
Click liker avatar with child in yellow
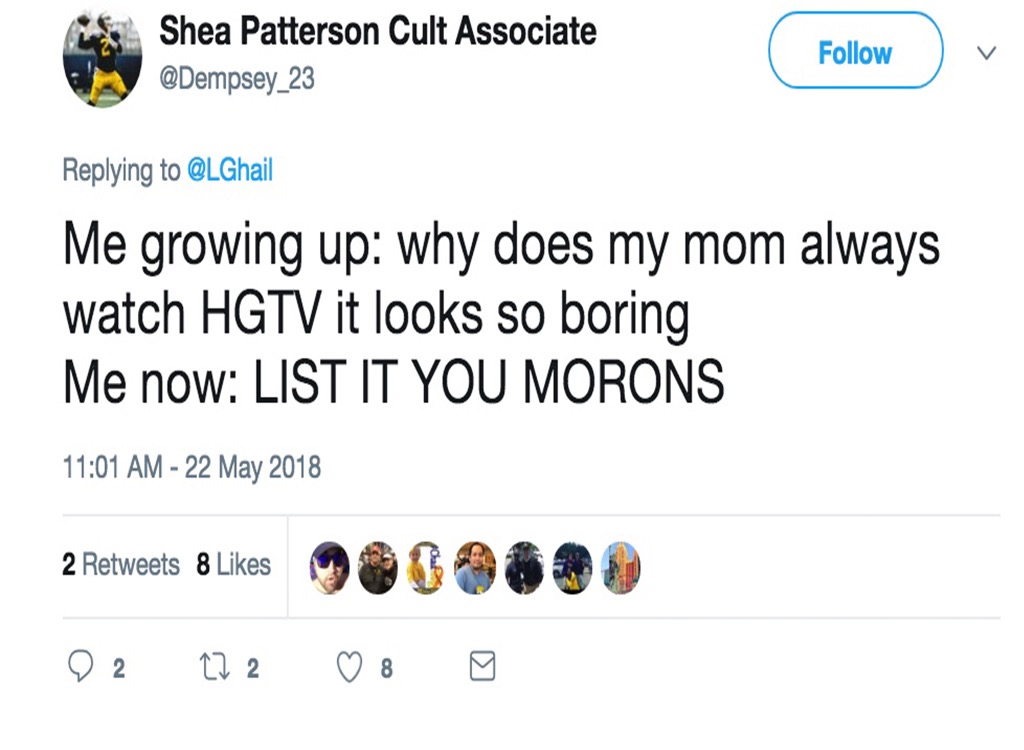(x=426, y=567)
